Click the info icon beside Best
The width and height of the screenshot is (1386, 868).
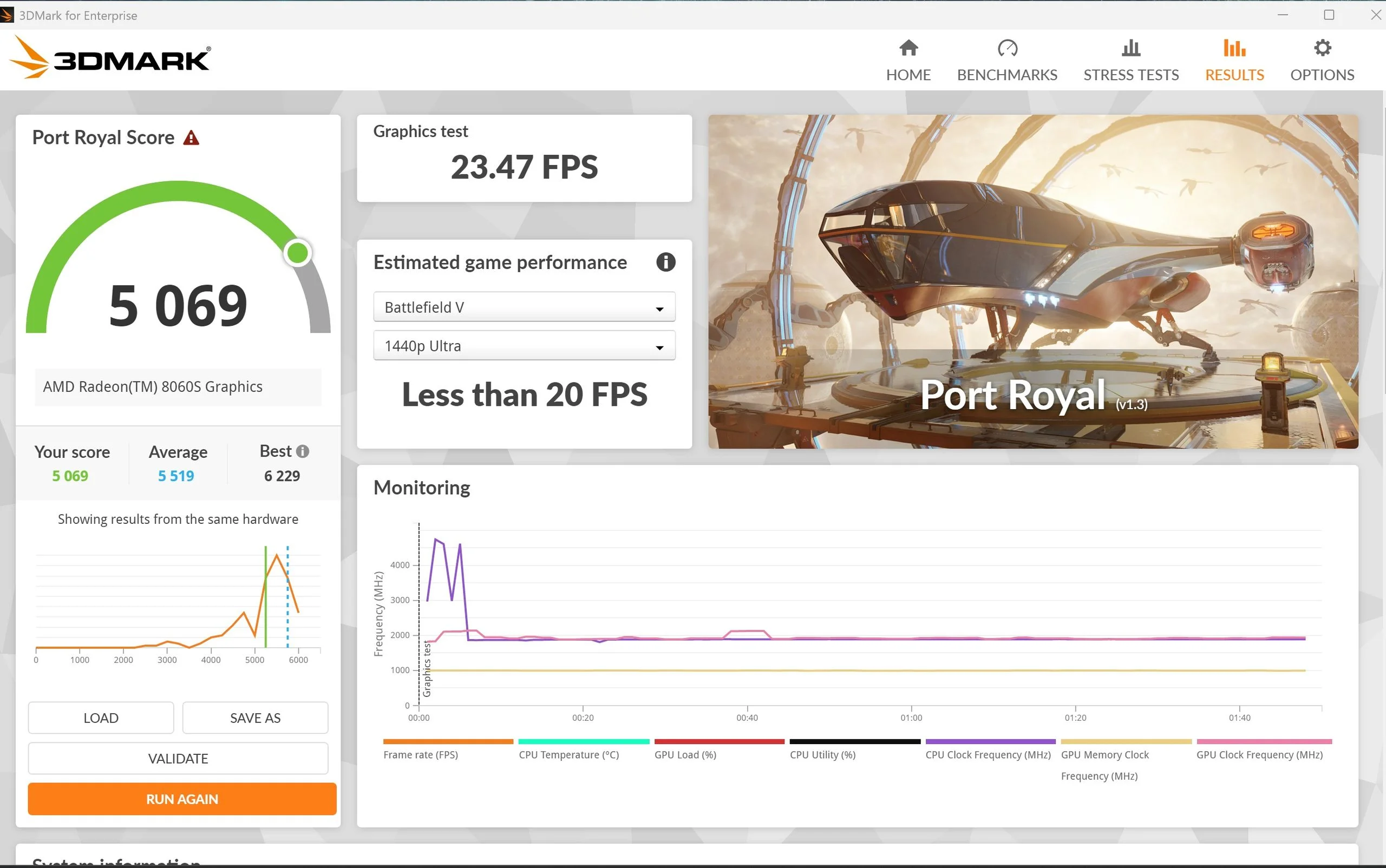coord(303,452)
